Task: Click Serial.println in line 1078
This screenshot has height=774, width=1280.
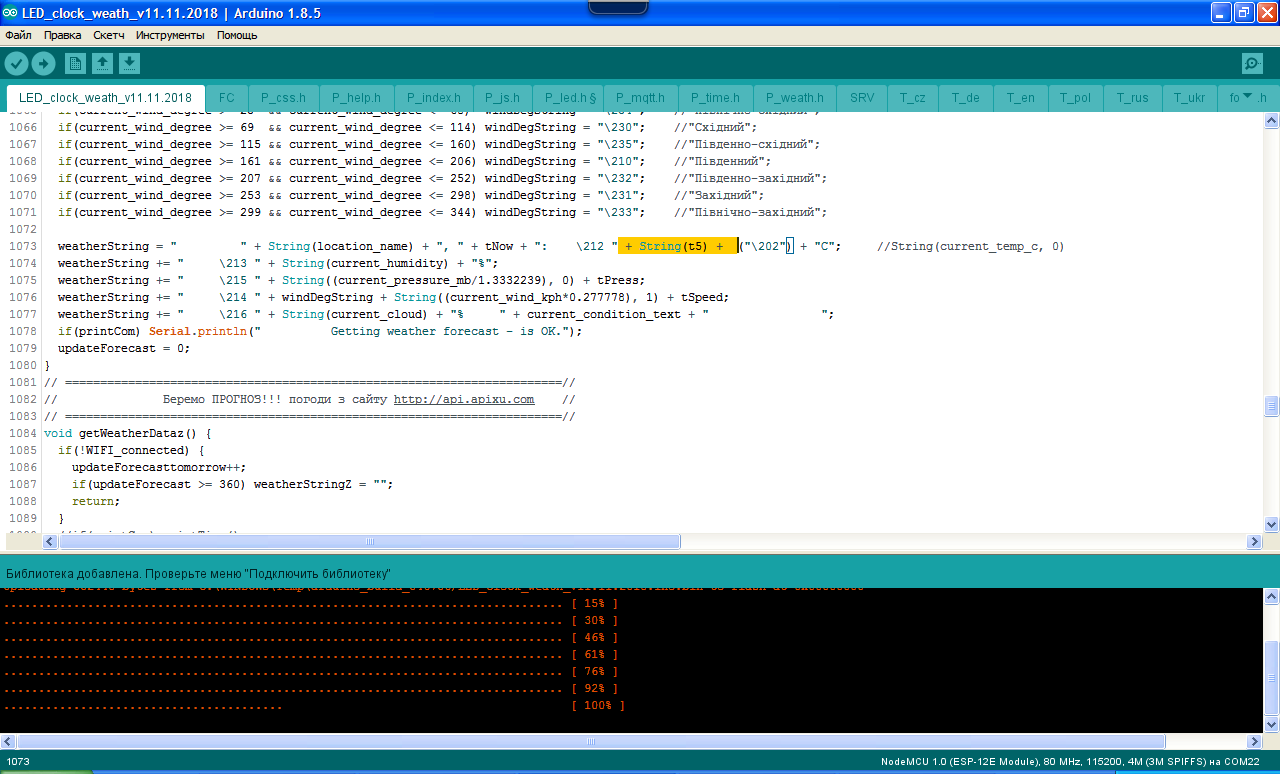Action: tap(200, 331)
